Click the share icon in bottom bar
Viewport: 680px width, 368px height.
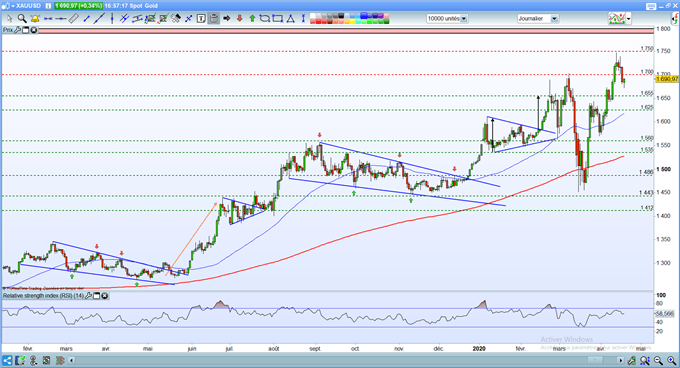7,360
